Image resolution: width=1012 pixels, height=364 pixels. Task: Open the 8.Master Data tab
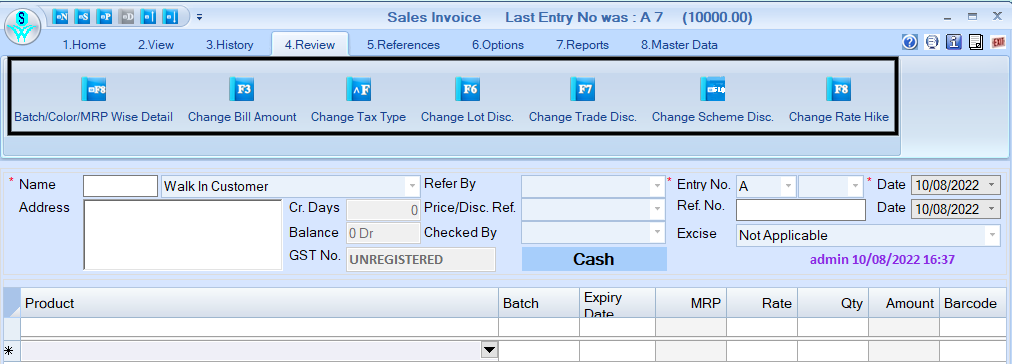(679, 45)
